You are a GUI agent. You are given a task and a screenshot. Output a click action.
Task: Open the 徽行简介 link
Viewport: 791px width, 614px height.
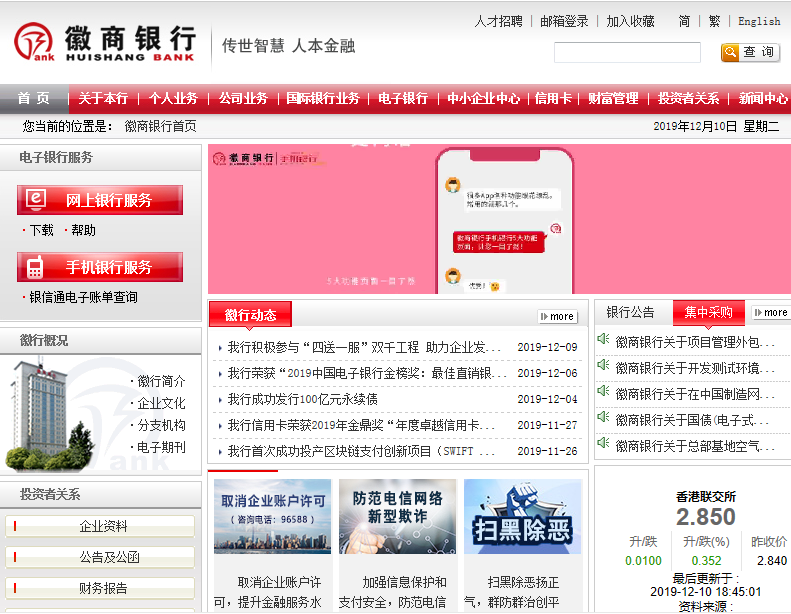tap(161, 381)
